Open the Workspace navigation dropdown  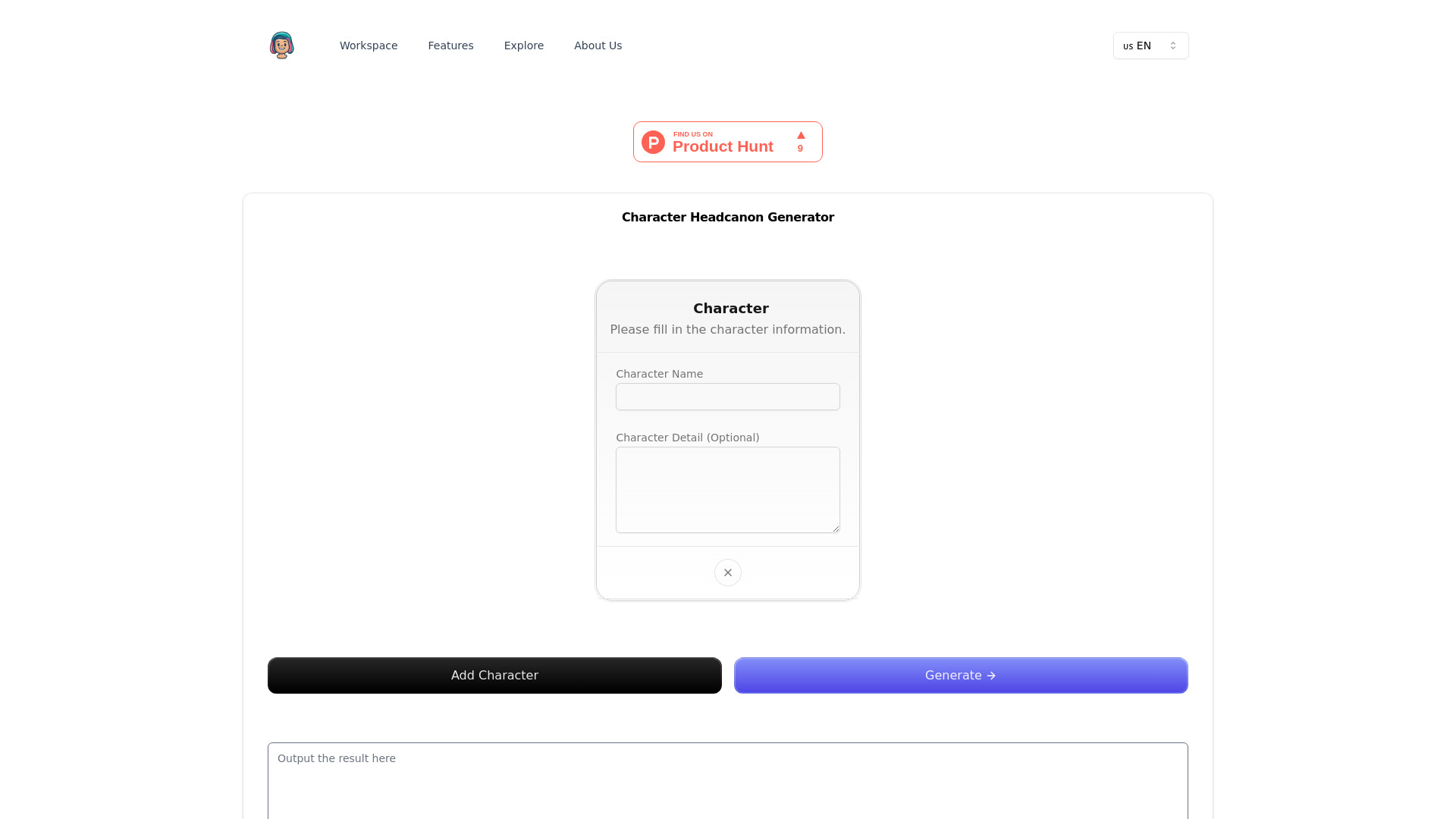point(368,45)
